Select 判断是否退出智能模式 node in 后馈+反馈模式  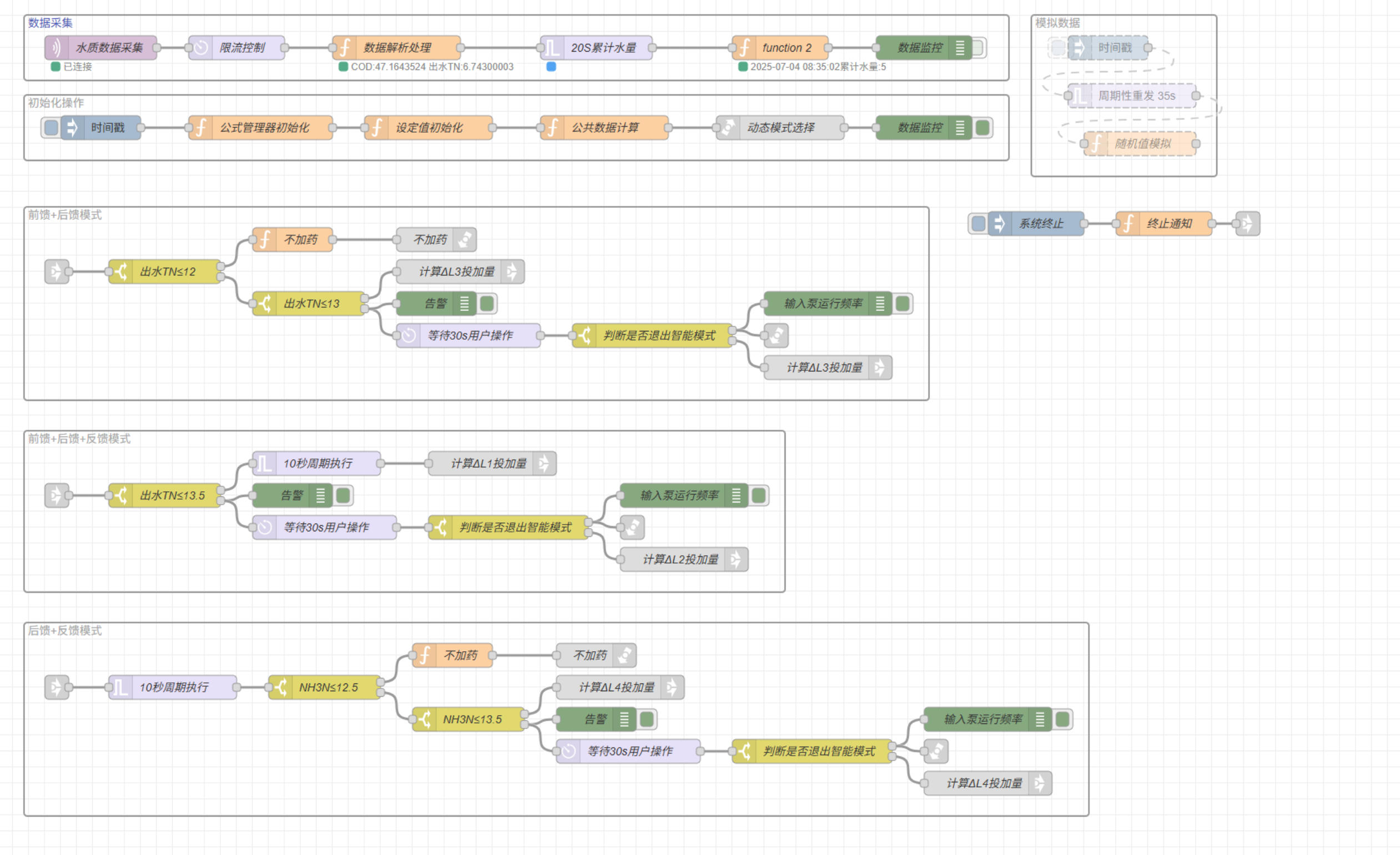(813, 752)
